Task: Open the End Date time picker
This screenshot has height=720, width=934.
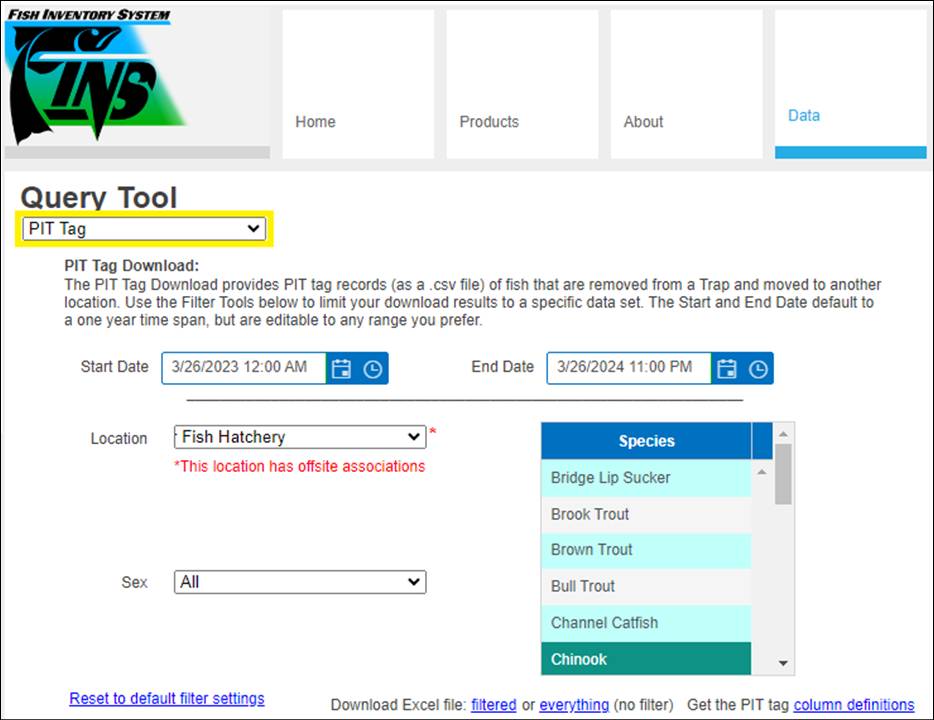Action: tap(758, 368)
